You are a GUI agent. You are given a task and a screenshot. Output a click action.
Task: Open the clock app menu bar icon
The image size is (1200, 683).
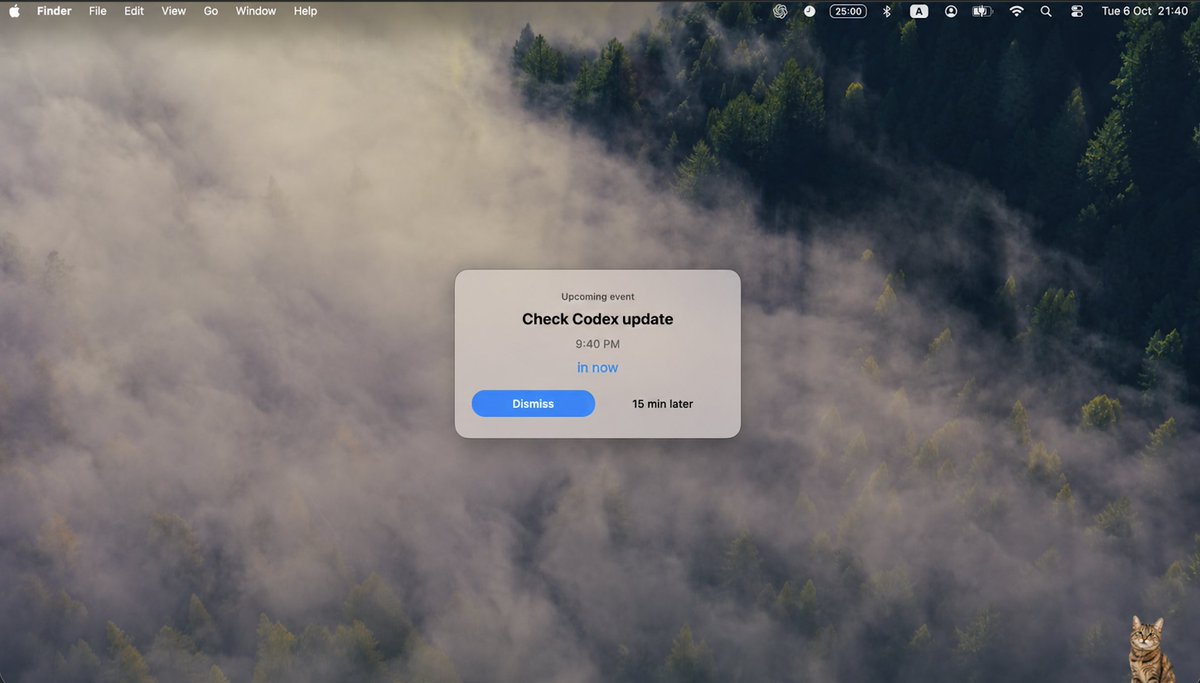809,11
